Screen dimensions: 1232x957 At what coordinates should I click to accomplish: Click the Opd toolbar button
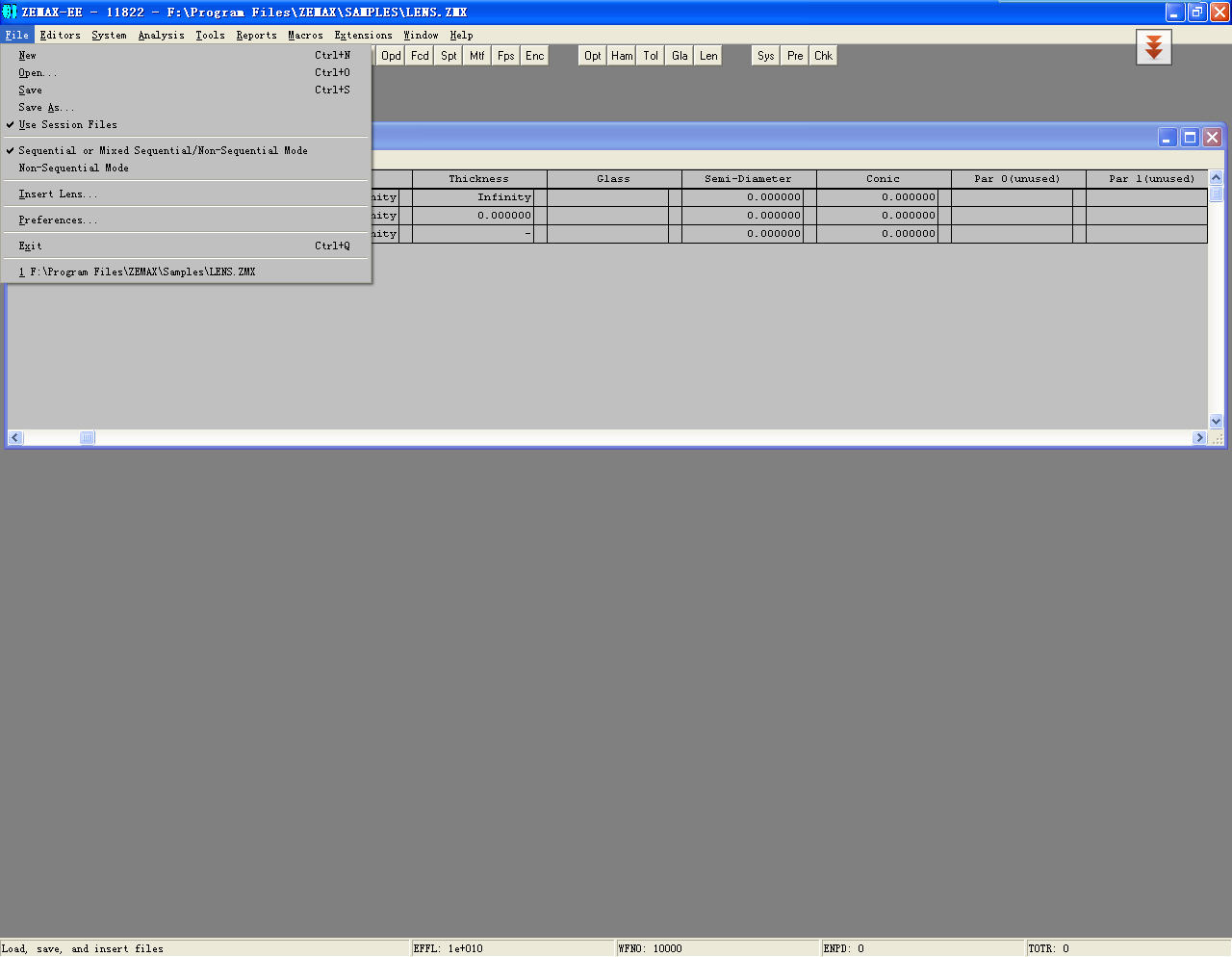point(391,56)
